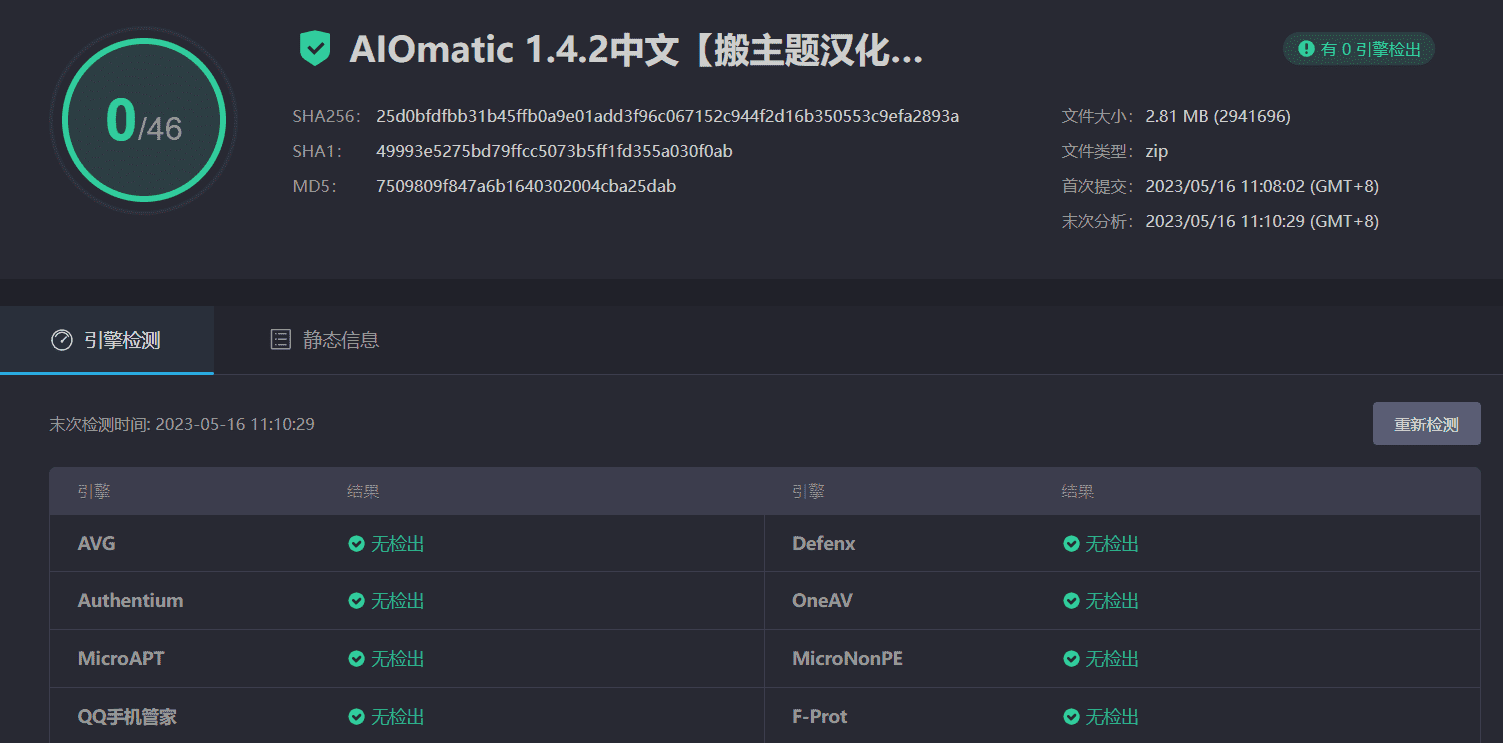Click 无检出 result text for MicroAPT
This screenshot has width=1503, height=743.
point(398,659)
